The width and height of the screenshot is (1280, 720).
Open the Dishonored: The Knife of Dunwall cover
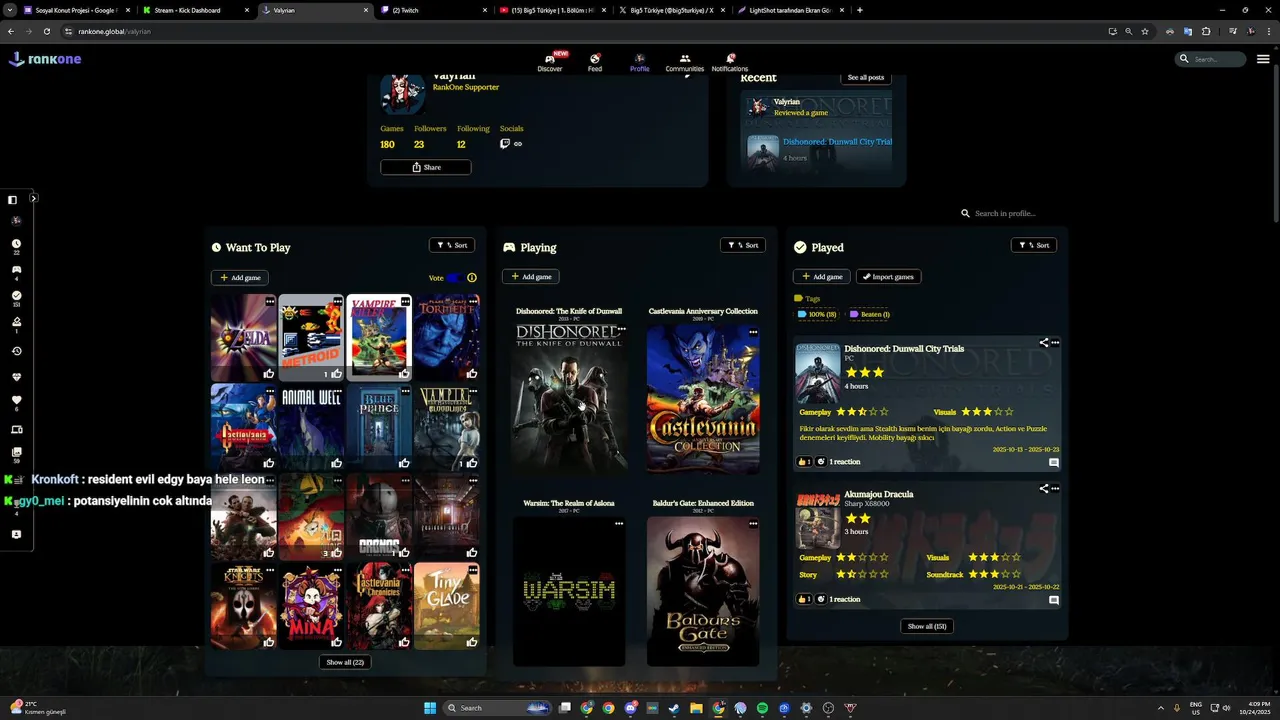click(569, 398)
